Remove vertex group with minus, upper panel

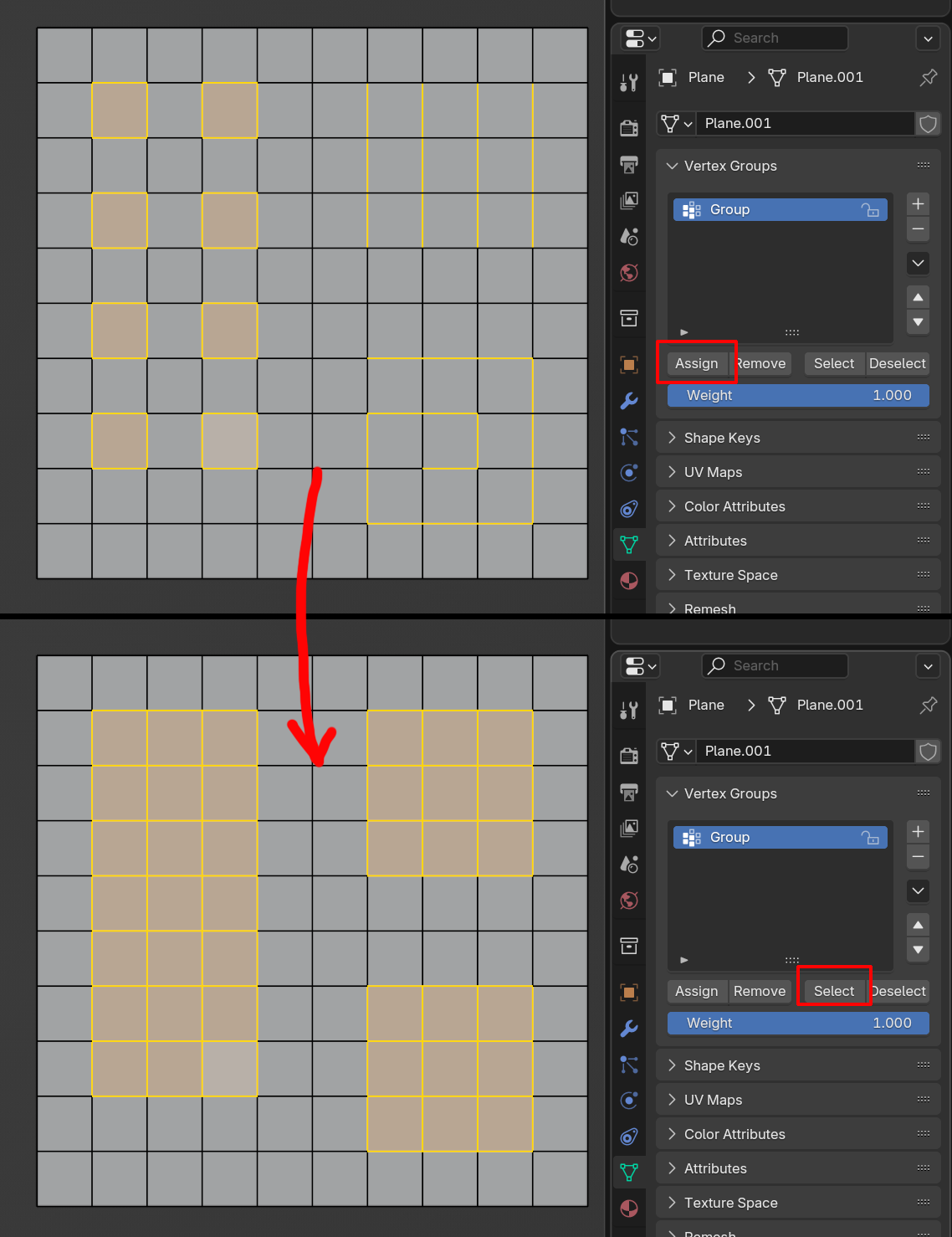click(x=918, y=228)
